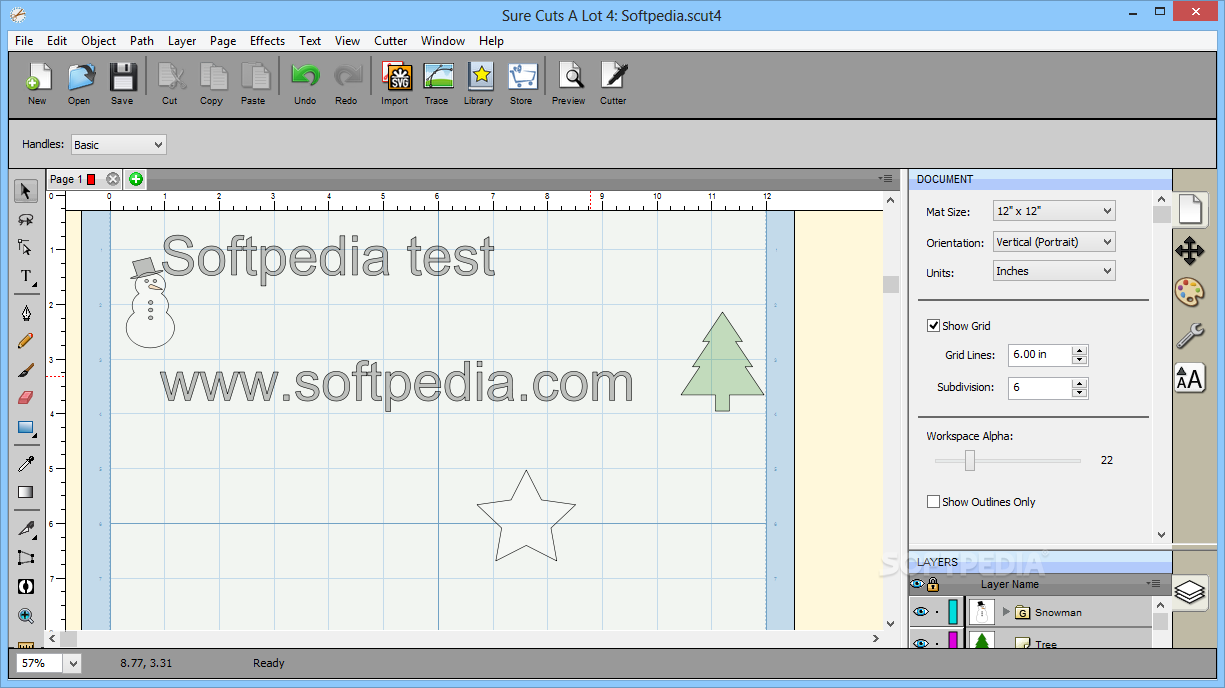Select the Zoom magnifier tool
The width and height of the screenshot is (1225, 688).
point(26,616)
